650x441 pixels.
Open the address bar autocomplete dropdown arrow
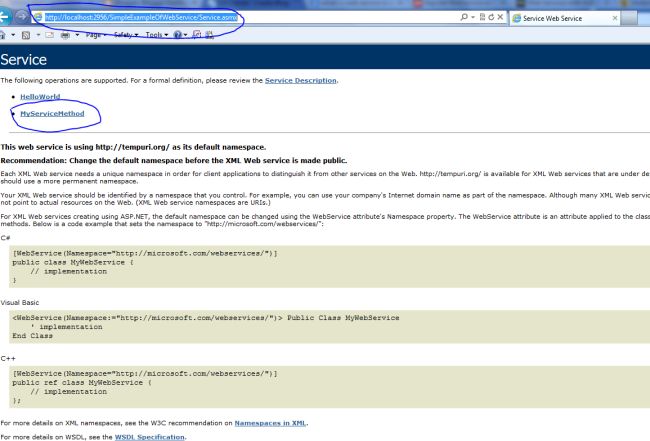[473, 17]
